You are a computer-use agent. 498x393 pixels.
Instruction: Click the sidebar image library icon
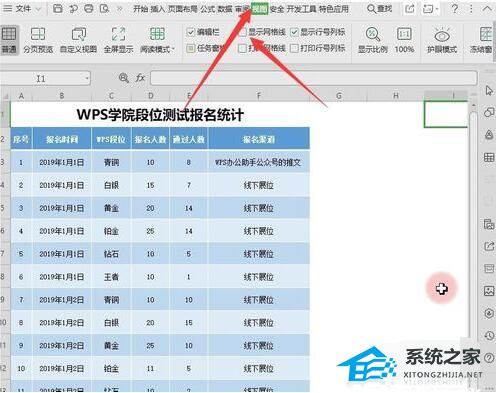pyautogui.click(x=489, y=224)
